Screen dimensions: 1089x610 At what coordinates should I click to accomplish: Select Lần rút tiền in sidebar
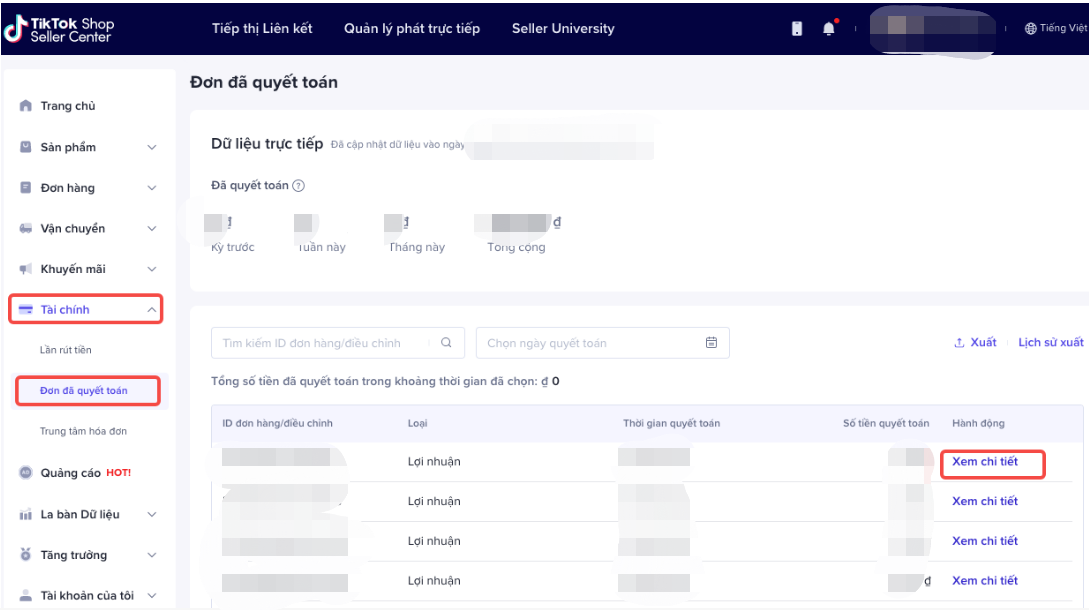(66, 350)
